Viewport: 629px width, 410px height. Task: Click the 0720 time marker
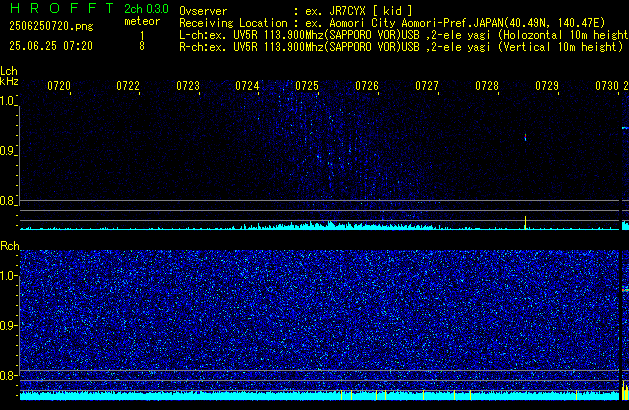(x=59, y=86)
